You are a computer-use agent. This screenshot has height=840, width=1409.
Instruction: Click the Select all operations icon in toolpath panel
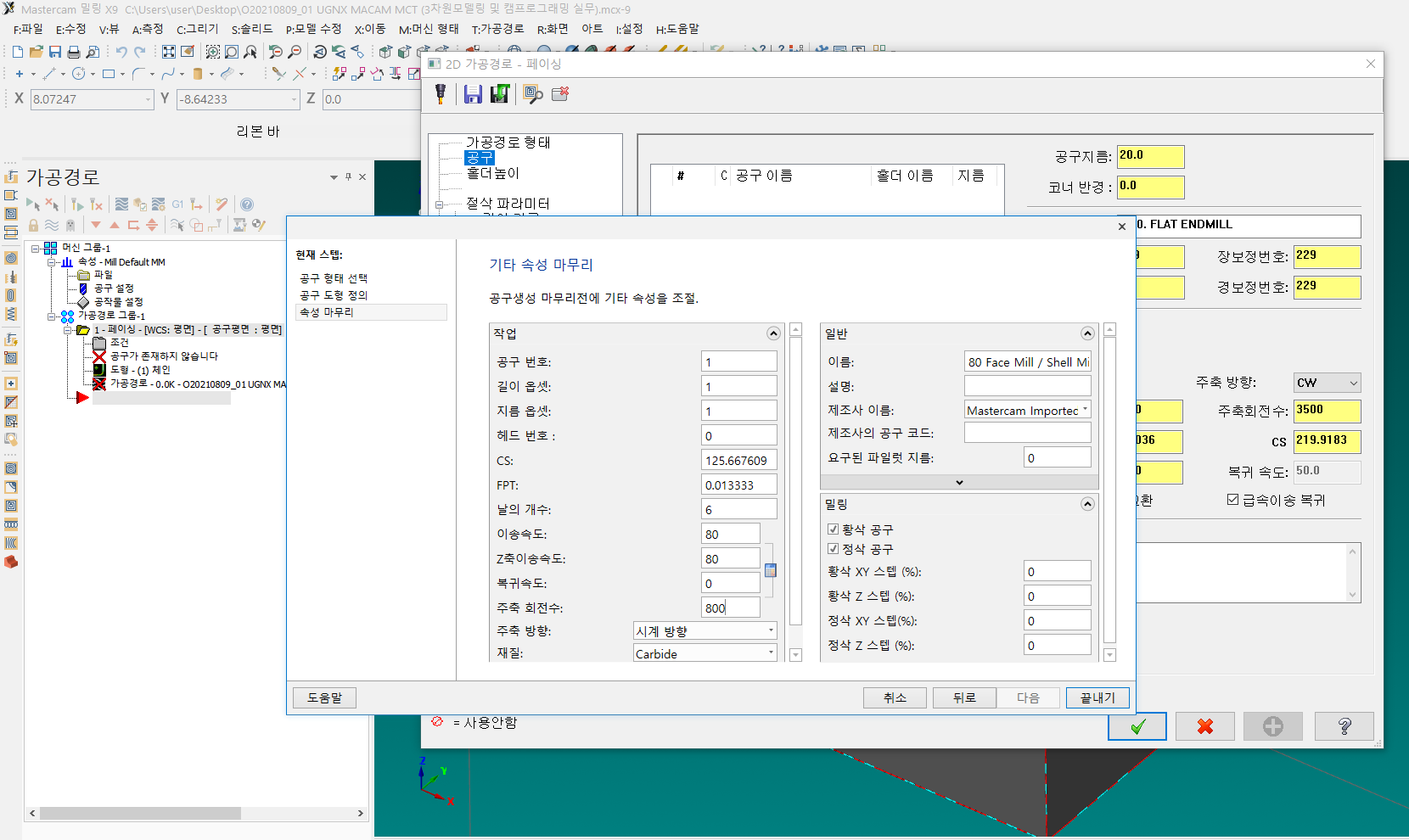click(x=33, y=204)
